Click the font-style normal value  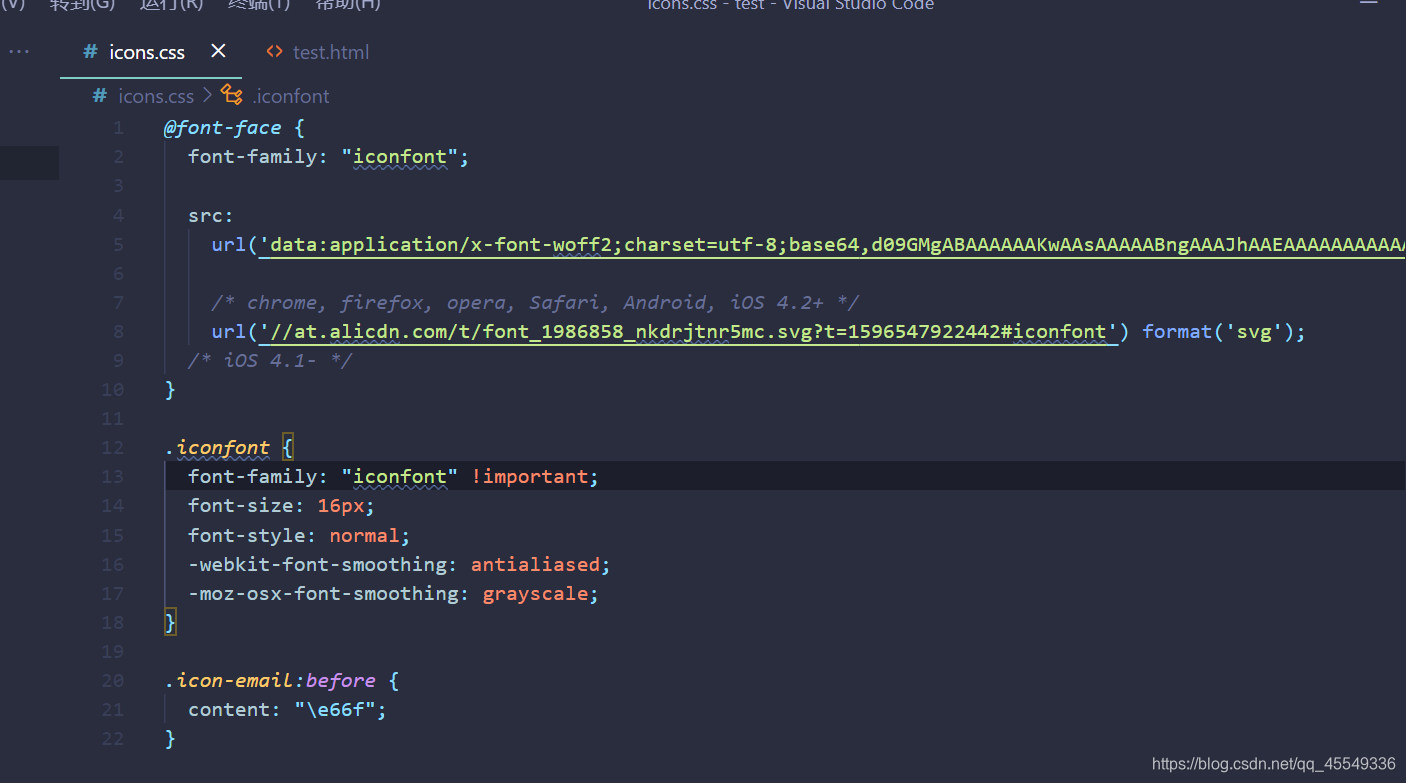tap(364, 535)
